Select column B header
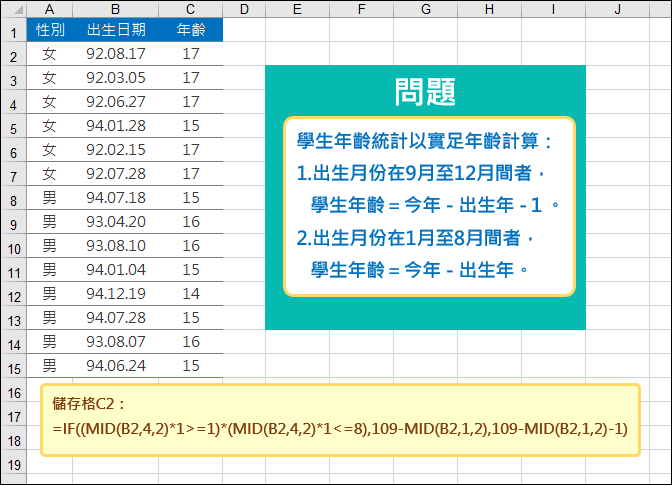The height and width of the screenshot is (485, 672). pyautogui.click(x=115, y=9)
